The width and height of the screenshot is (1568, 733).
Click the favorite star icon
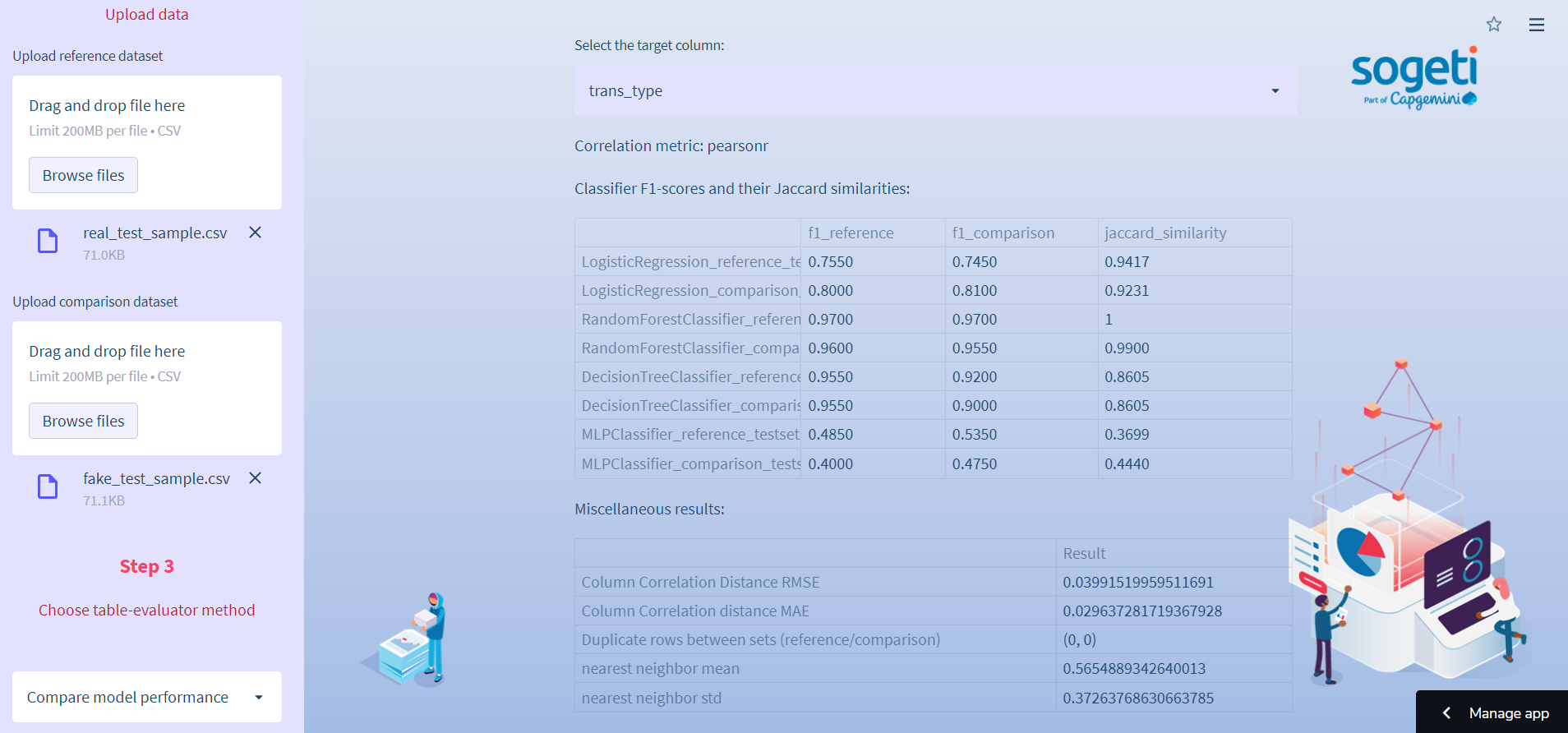pyautogui.click(x=1493, y=25)
